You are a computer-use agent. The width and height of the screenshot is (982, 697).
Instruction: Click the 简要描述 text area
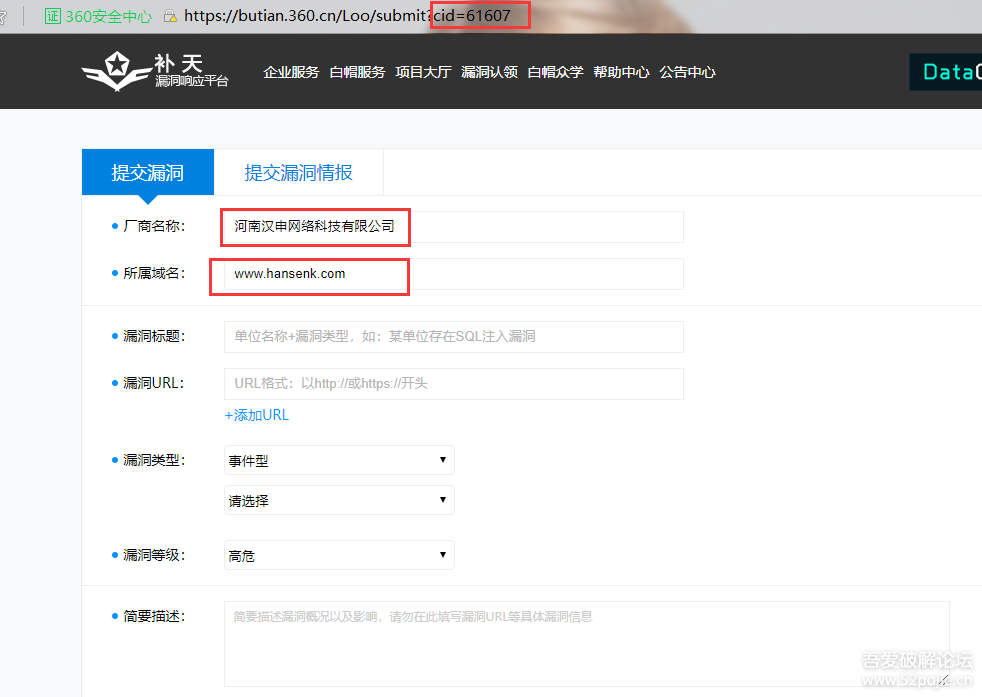587,644
